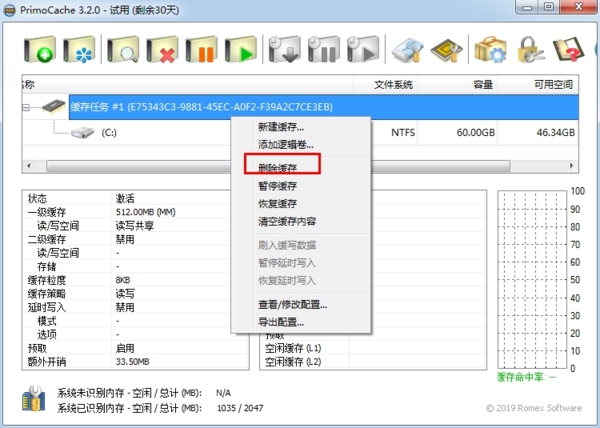Screen dimensions: 600x428
Task: Click the 空闲缓存 (L2) statistics label
Action: (293, 361)
